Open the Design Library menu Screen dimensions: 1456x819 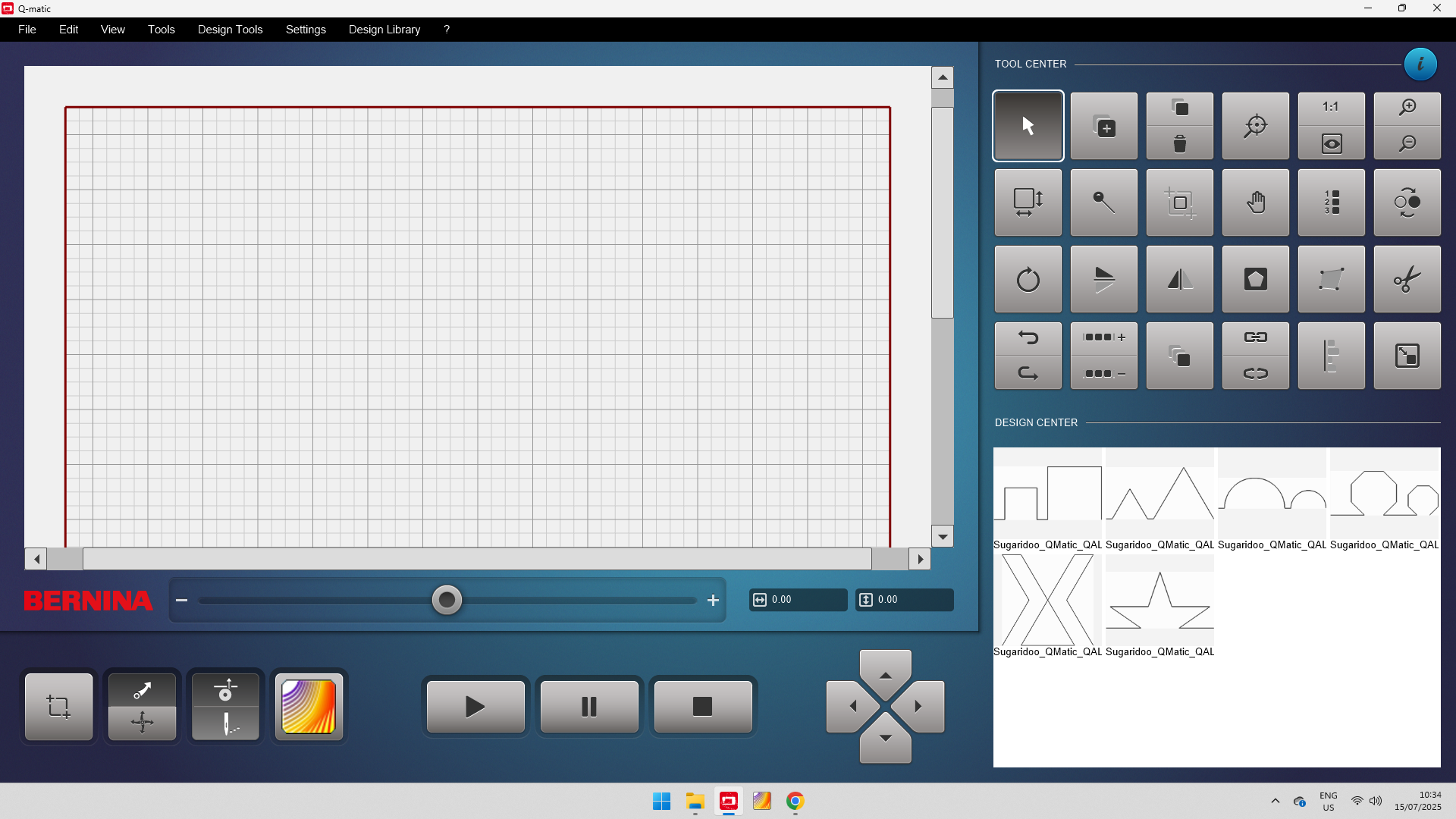[384, 30]
